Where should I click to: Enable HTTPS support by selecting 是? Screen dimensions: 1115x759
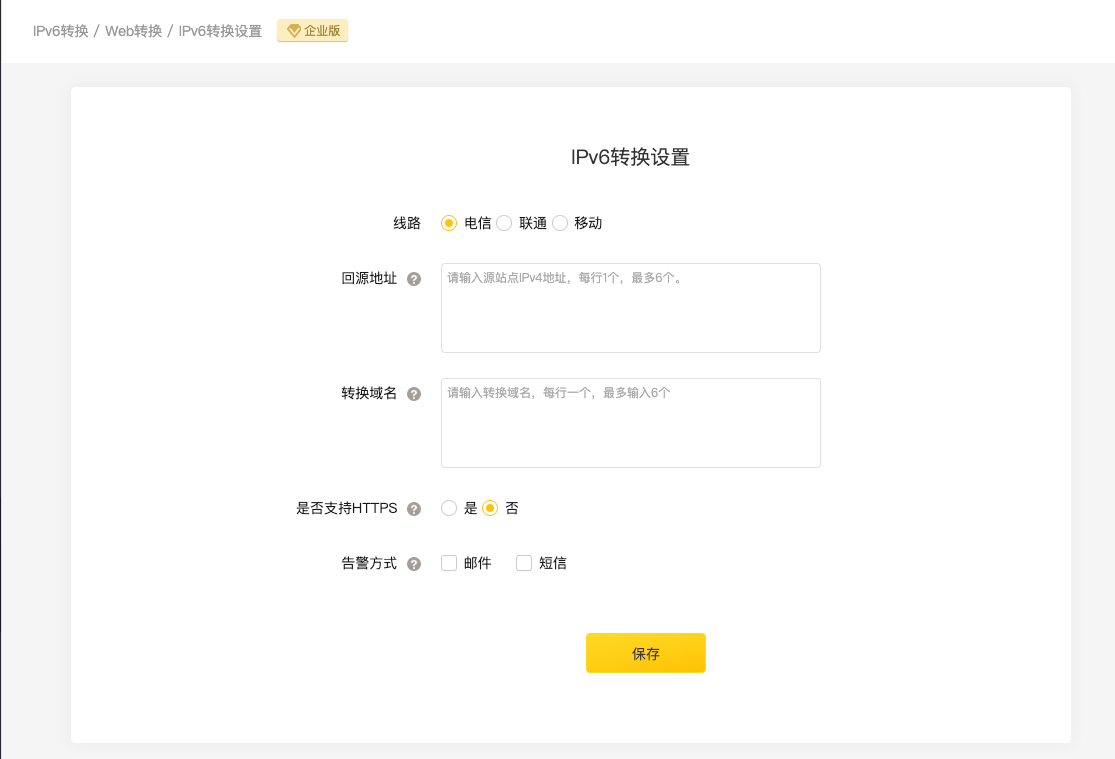pyautogui.click(x=449, y=508)
